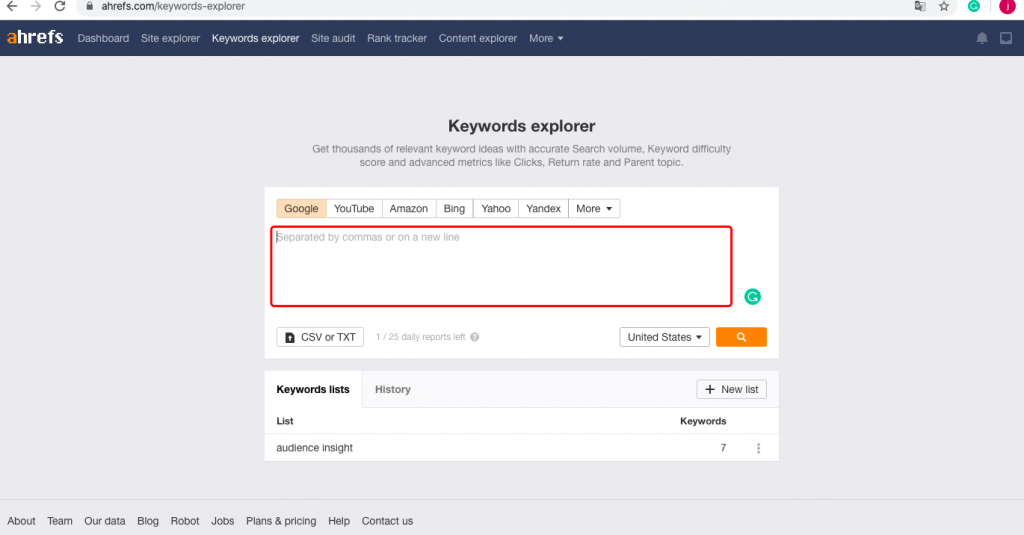This screenshot has width=1024, height=535.
Task: Open Plans & pricing footer link
Action: [281, 521]
